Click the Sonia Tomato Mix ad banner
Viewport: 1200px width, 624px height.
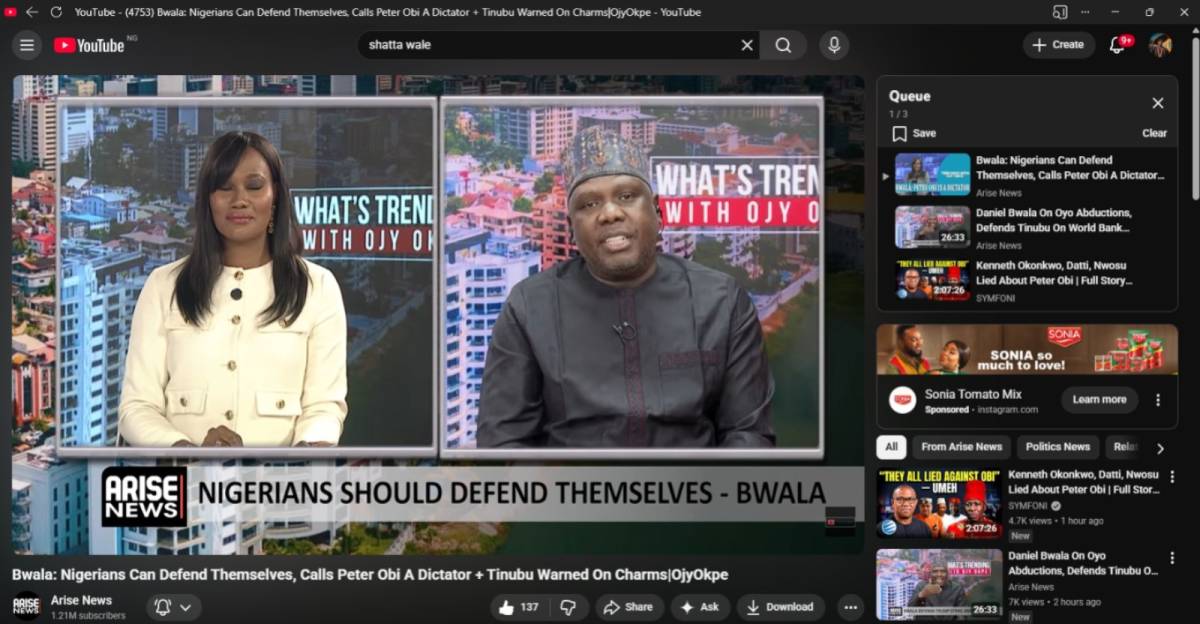(x=1027, y=349)
